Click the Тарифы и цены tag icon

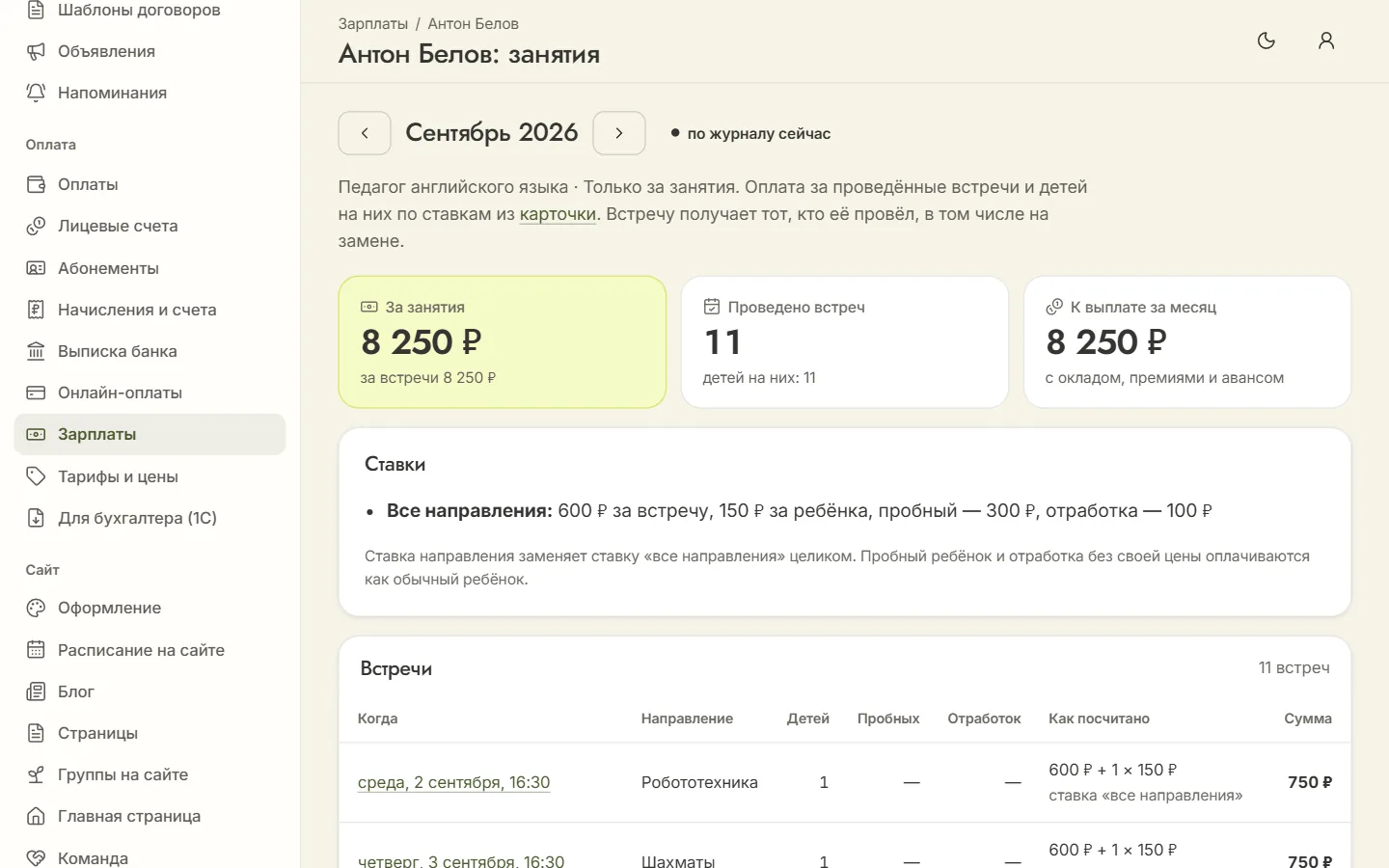click(36, 476)
